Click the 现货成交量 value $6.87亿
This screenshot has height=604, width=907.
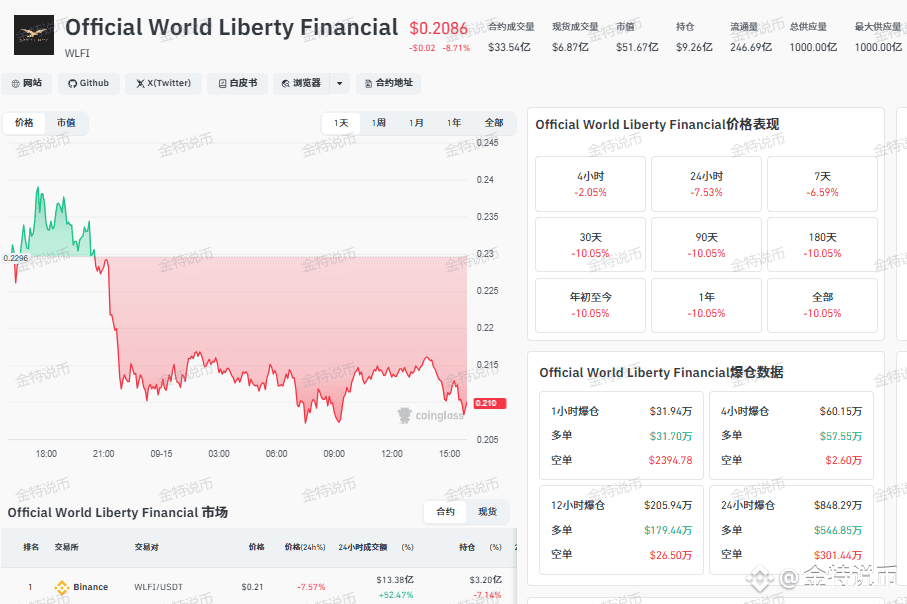coord(570,47)
